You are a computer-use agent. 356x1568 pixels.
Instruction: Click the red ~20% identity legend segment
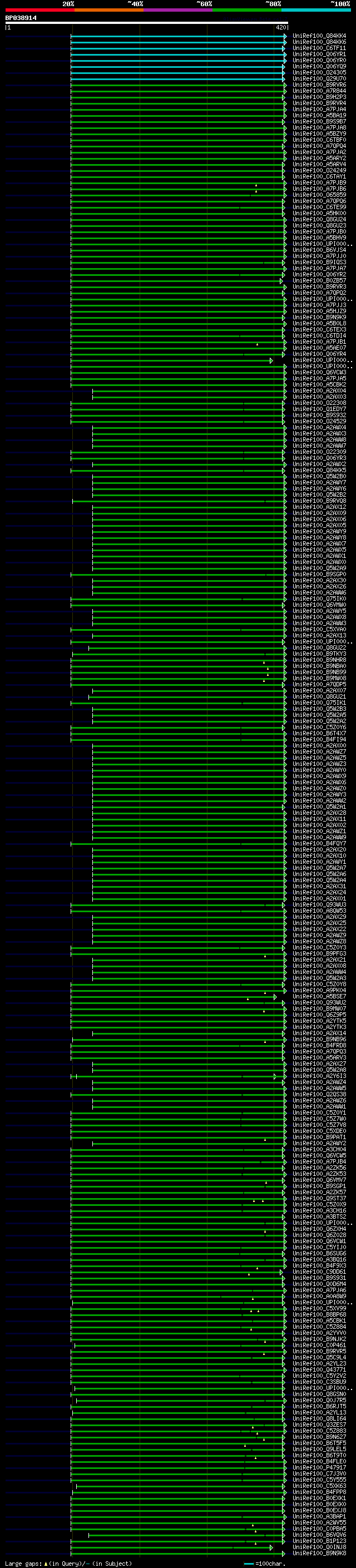click(39, 10)
